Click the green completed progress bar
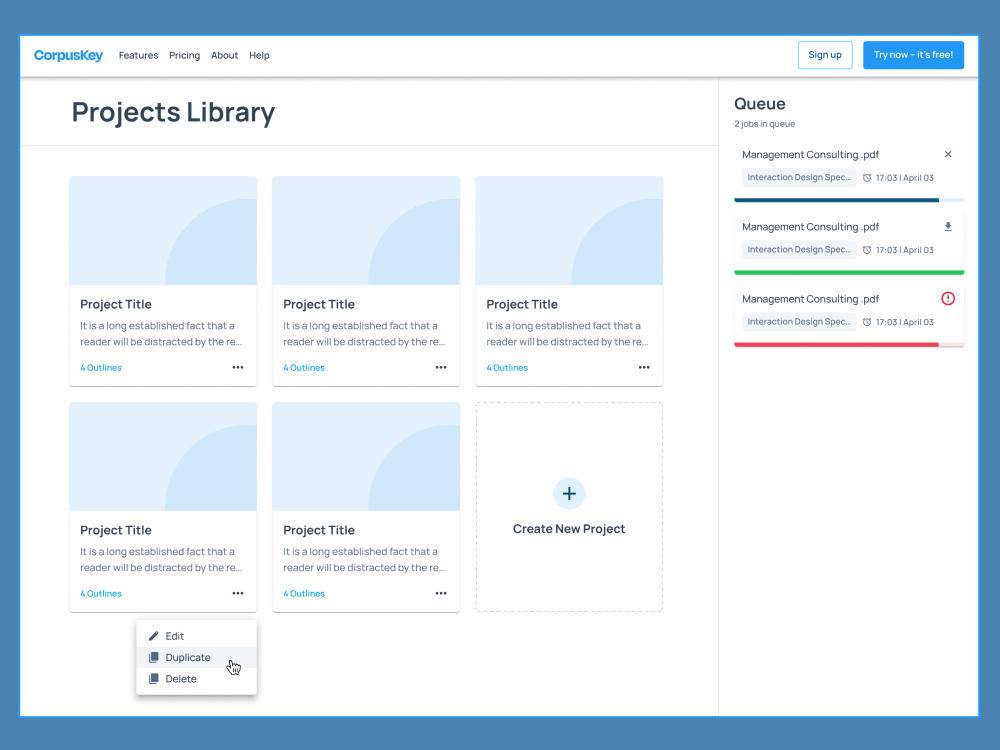 pos(849,272)
